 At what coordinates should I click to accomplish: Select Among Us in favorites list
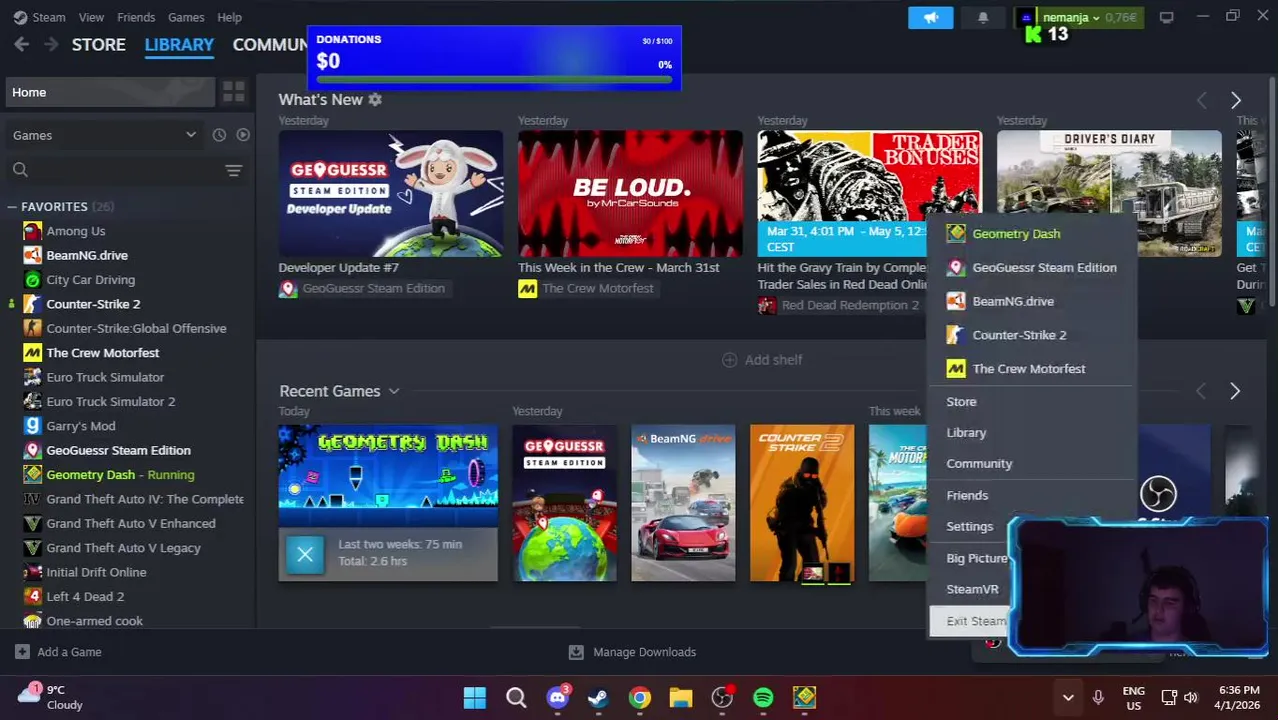pyautogui.click(x=75, y=231)
